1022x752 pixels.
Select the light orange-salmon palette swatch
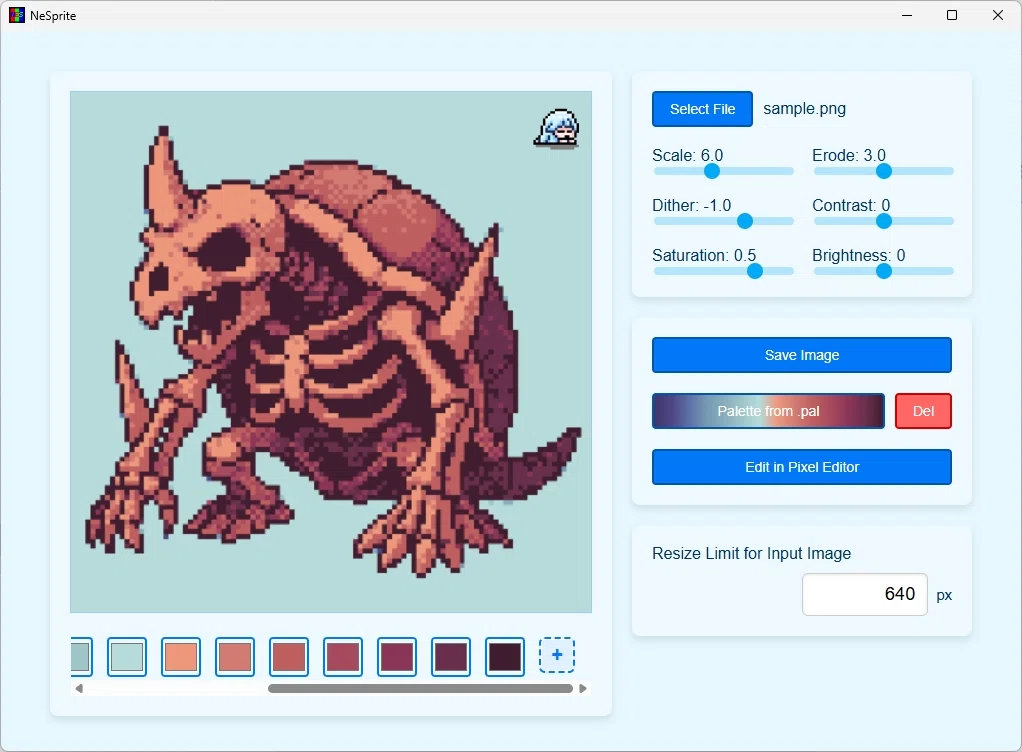(x=181, y=656)
